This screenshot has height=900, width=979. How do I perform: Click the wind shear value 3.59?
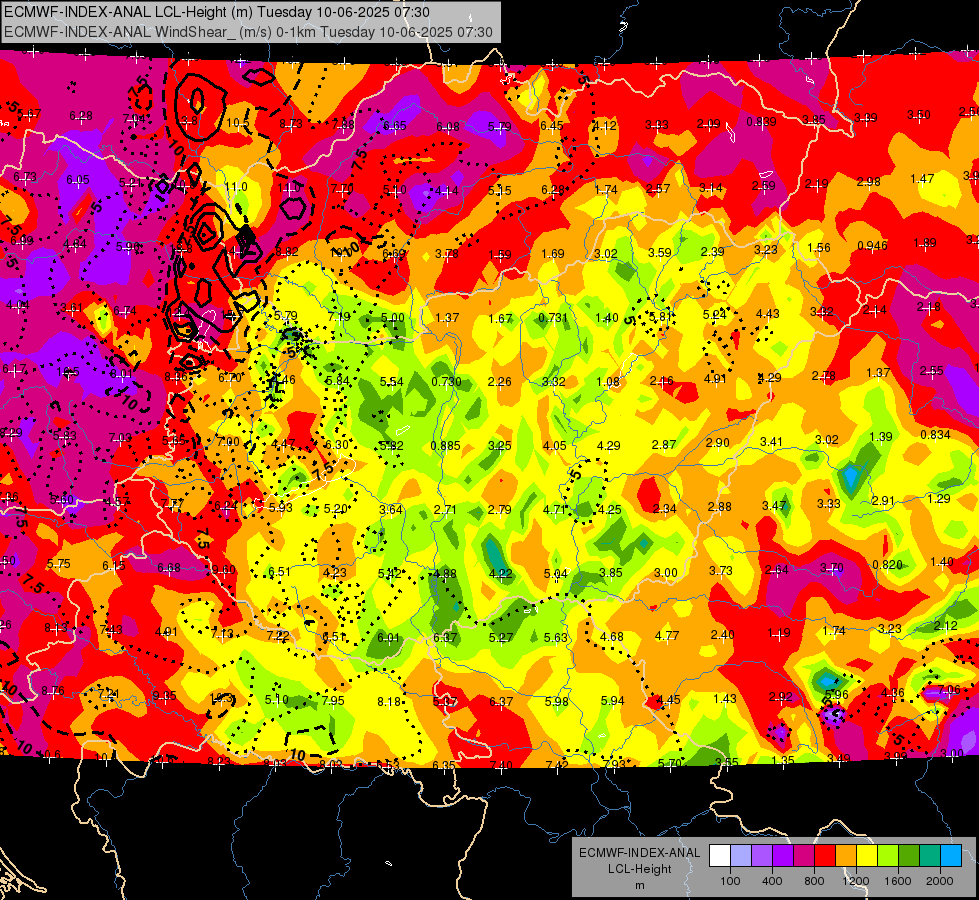click(x=659, y=252)
